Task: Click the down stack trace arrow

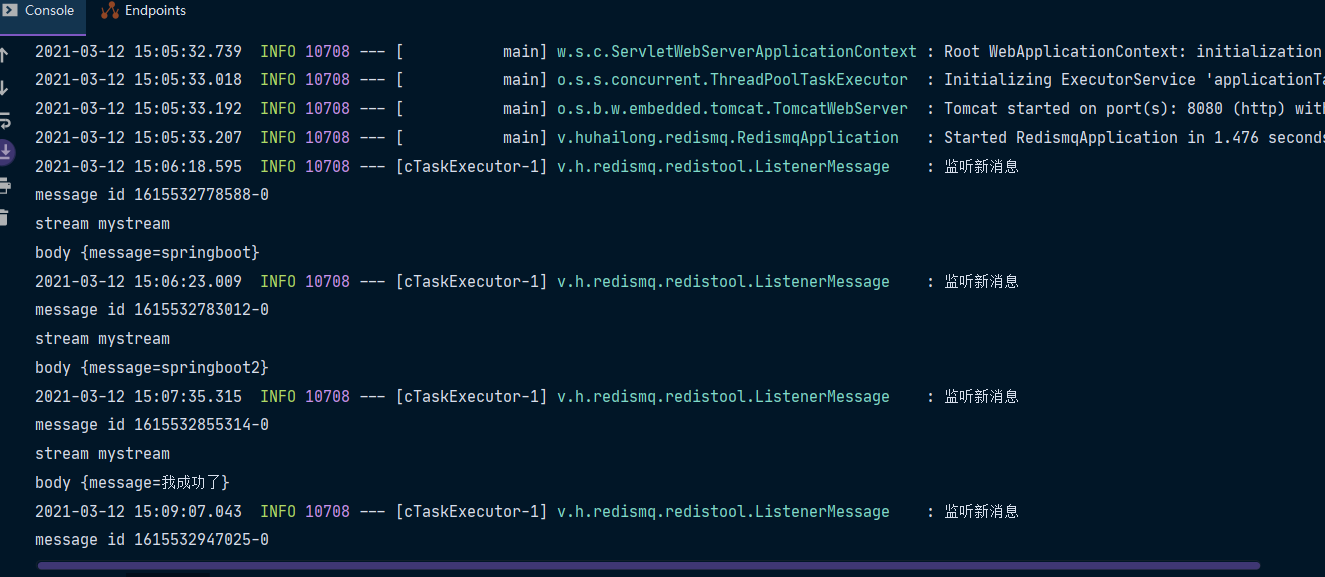Action: (4, 88)
